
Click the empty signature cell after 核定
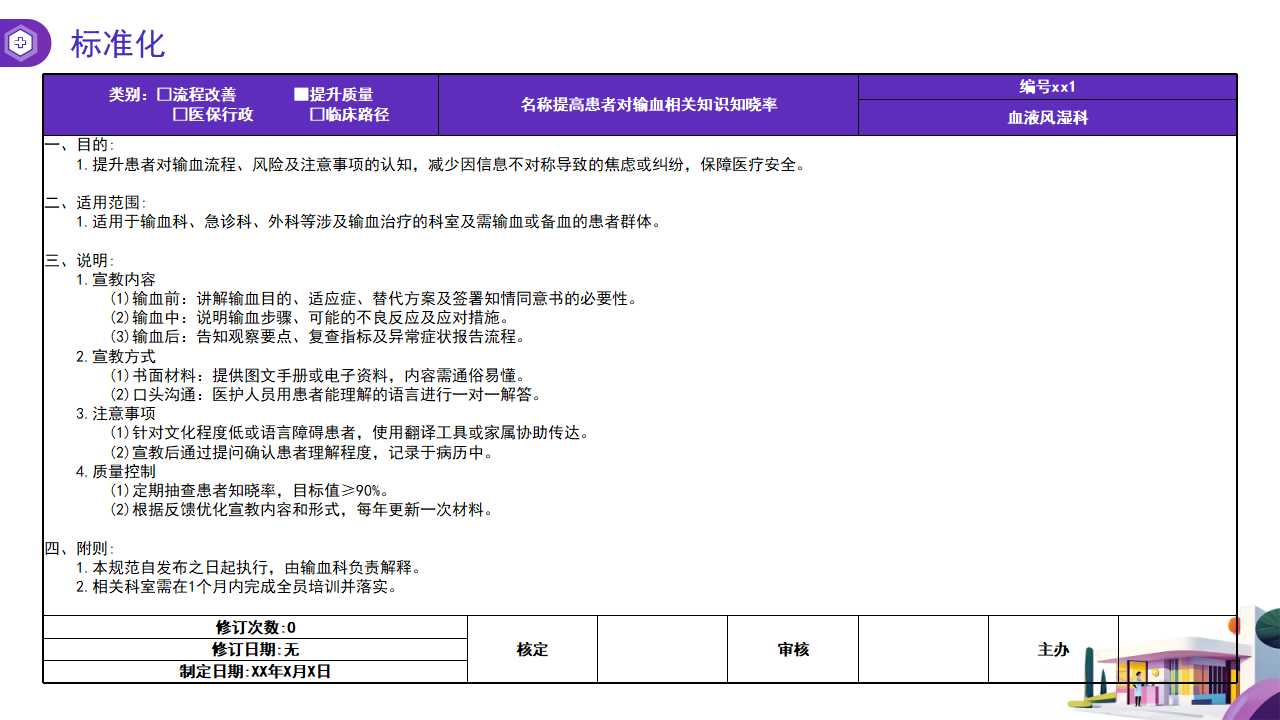coord(662,650)
